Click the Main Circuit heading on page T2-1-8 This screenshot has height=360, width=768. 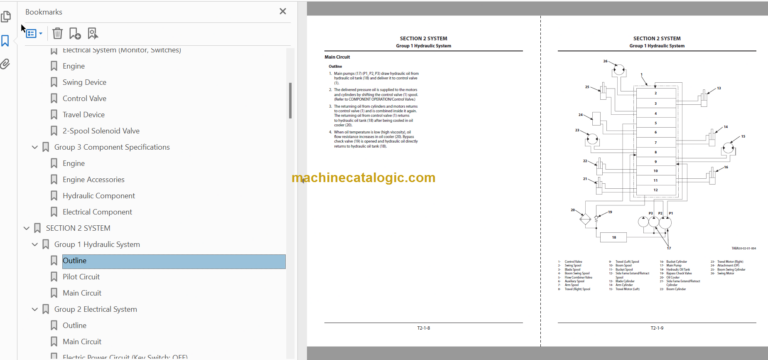[x=337, y=57]
